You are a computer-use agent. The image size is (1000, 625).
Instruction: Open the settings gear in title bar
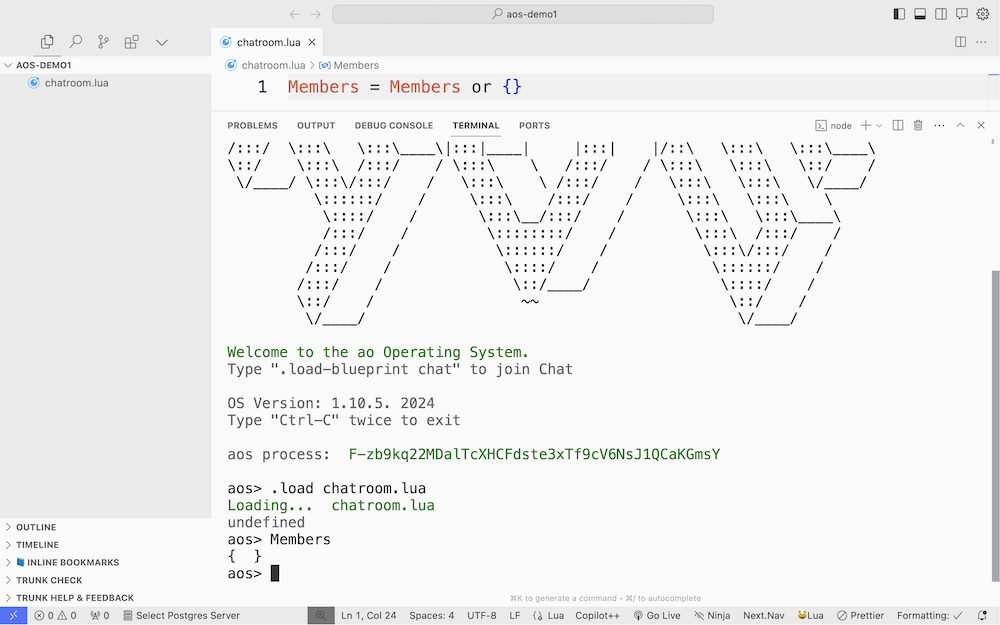[x=982, y=14]
